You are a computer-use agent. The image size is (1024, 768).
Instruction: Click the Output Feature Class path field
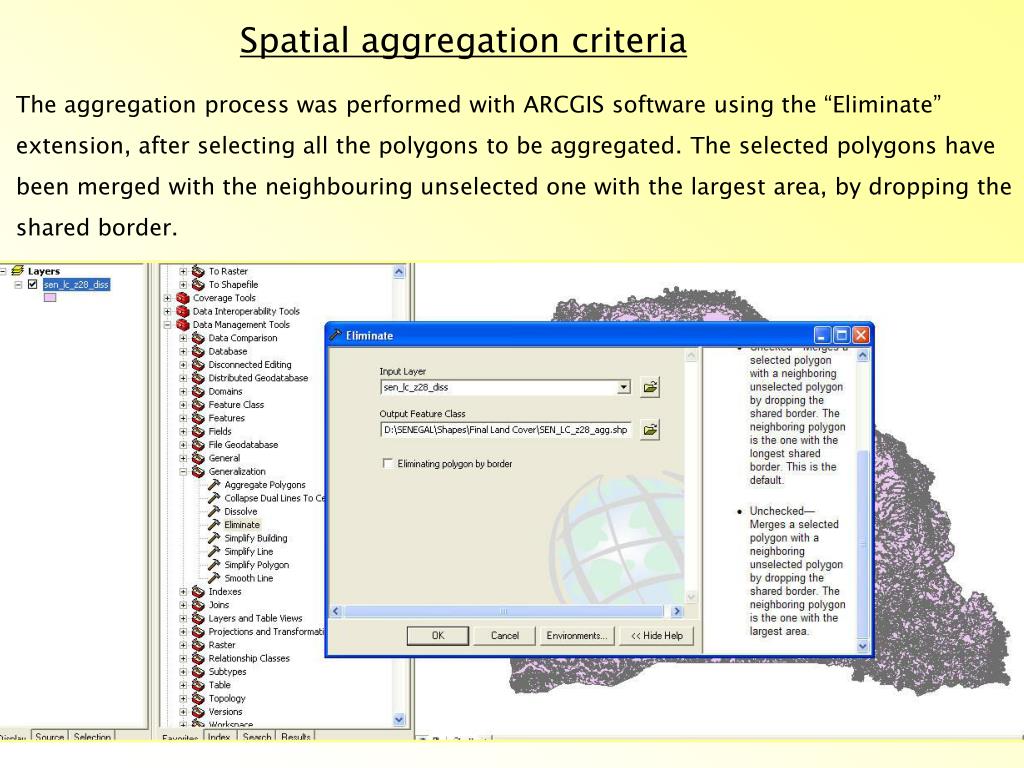505,430
